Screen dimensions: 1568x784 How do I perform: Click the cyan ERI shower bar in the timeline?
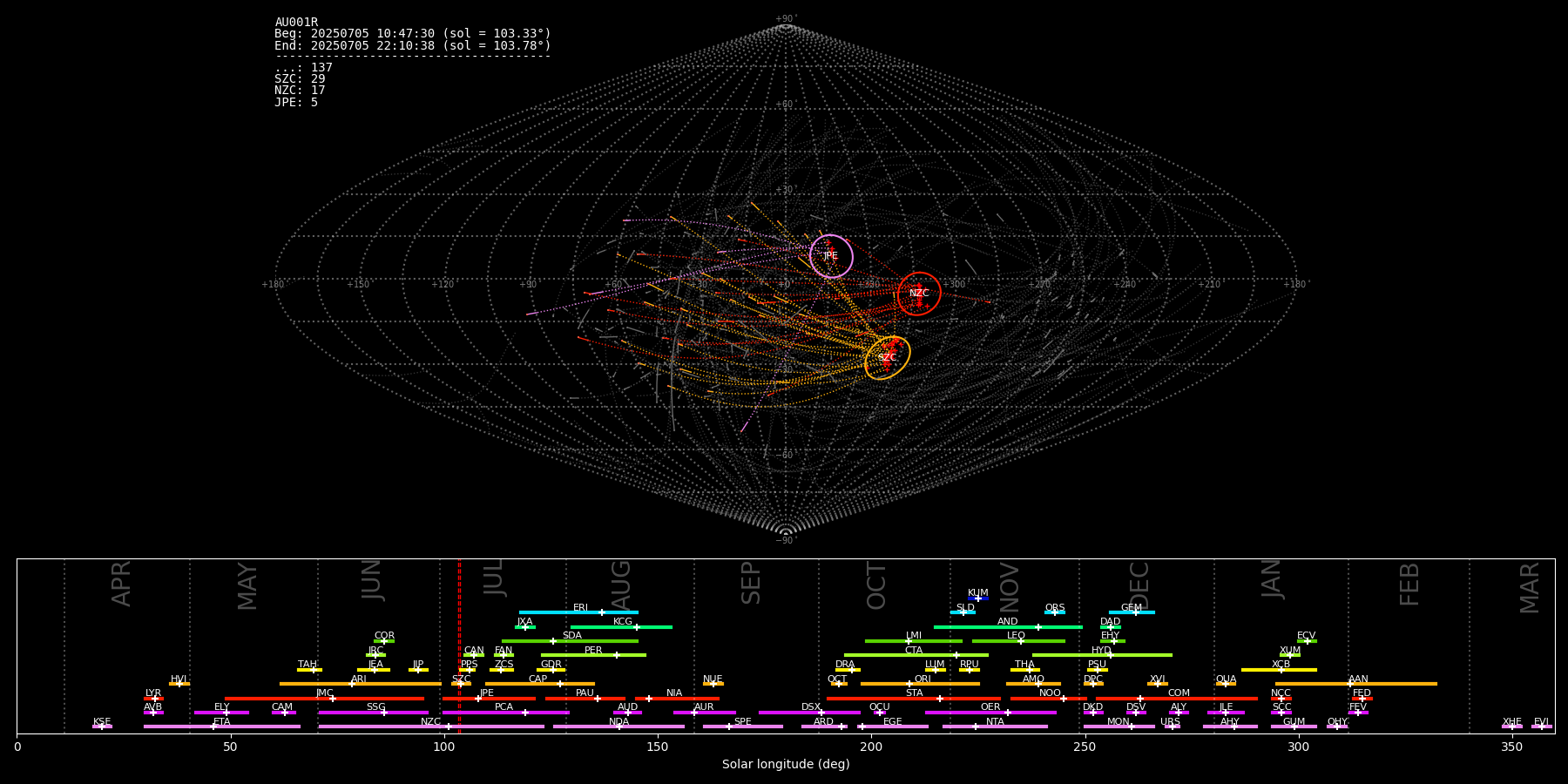pyautogui.click(x=578, y=612)
